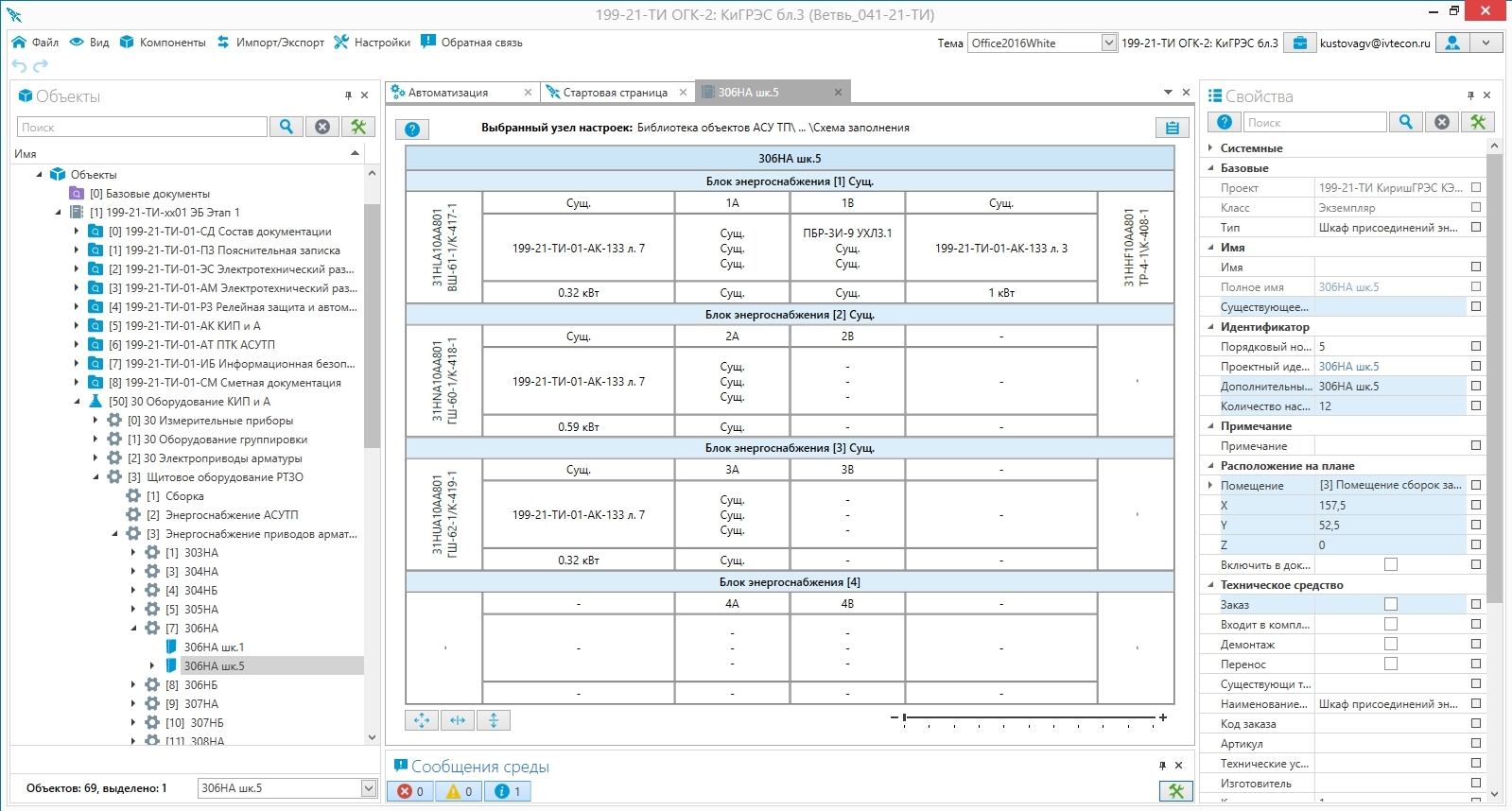Tick right-side checkbox of Примечание row
This screenshot has width=1512, height=811.
click(x=1476, y=445)
